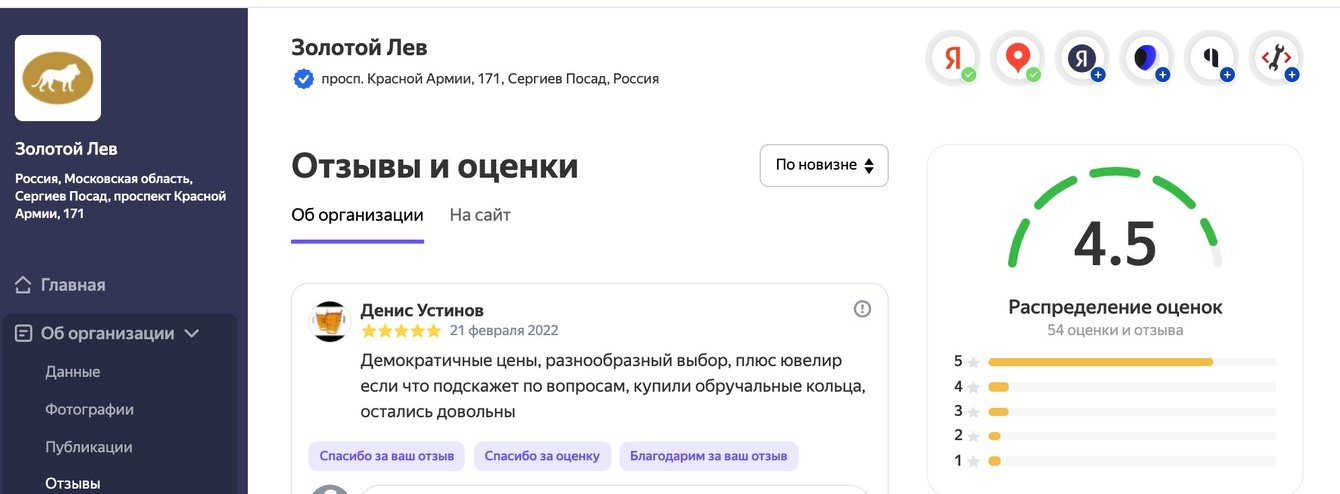Click the dark-blue circular Yandex icon
1340x494 pixels.
[1082, 58]
